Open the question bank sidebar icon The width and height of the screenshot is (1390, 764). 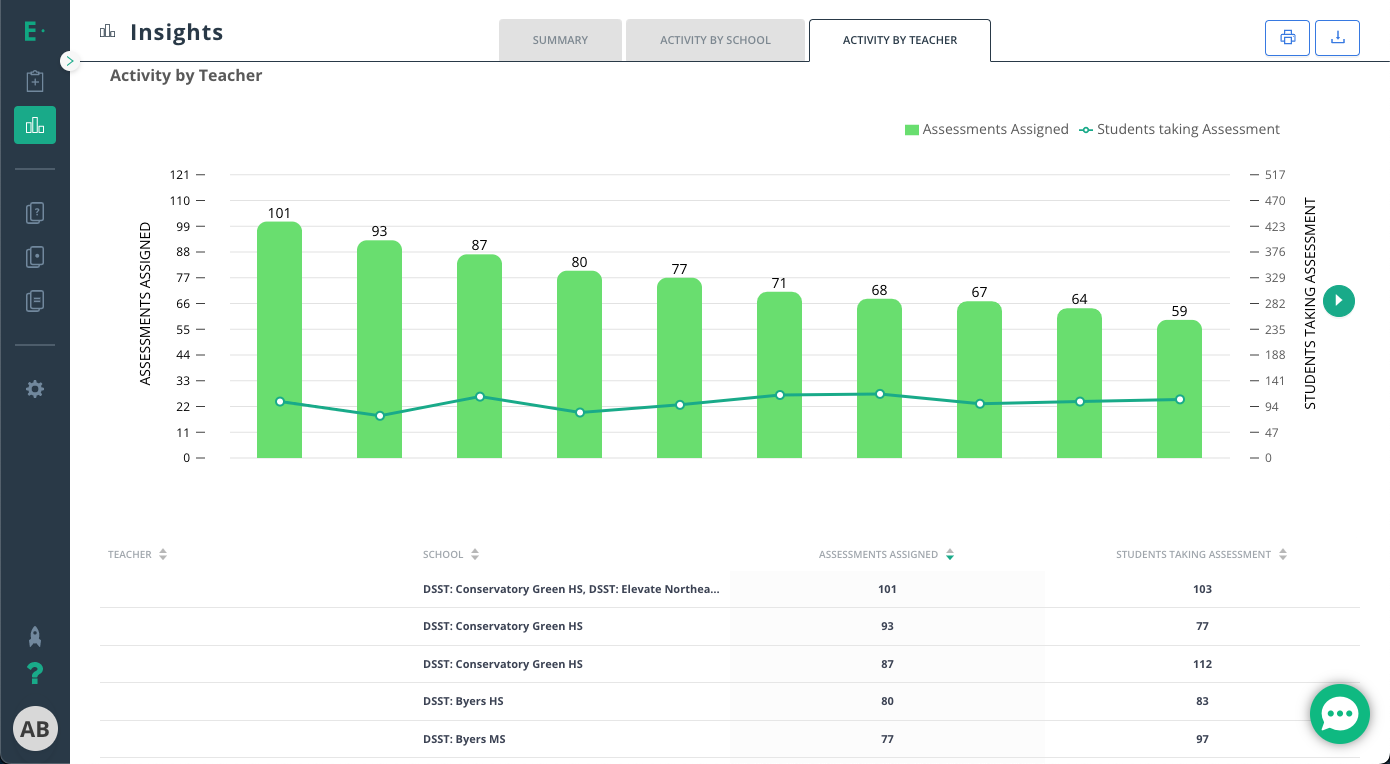[x=35, y=213]
